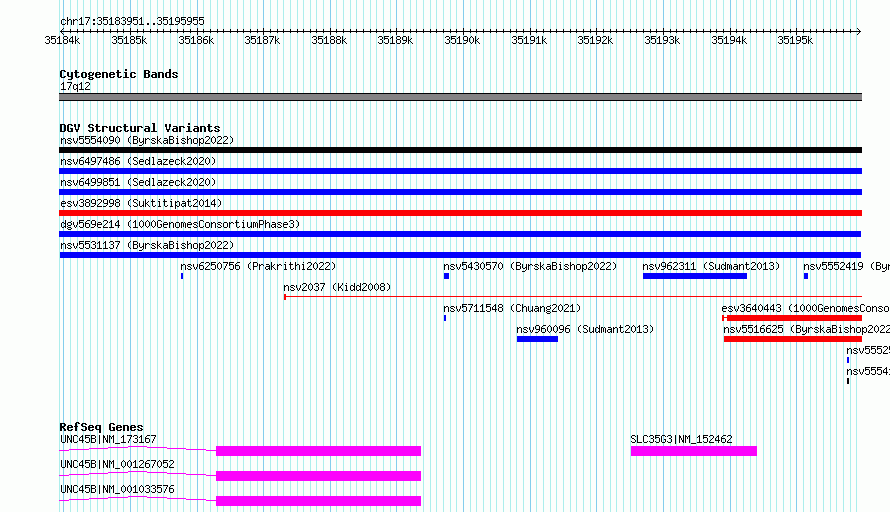Click the 35192k ruler label

595,40
